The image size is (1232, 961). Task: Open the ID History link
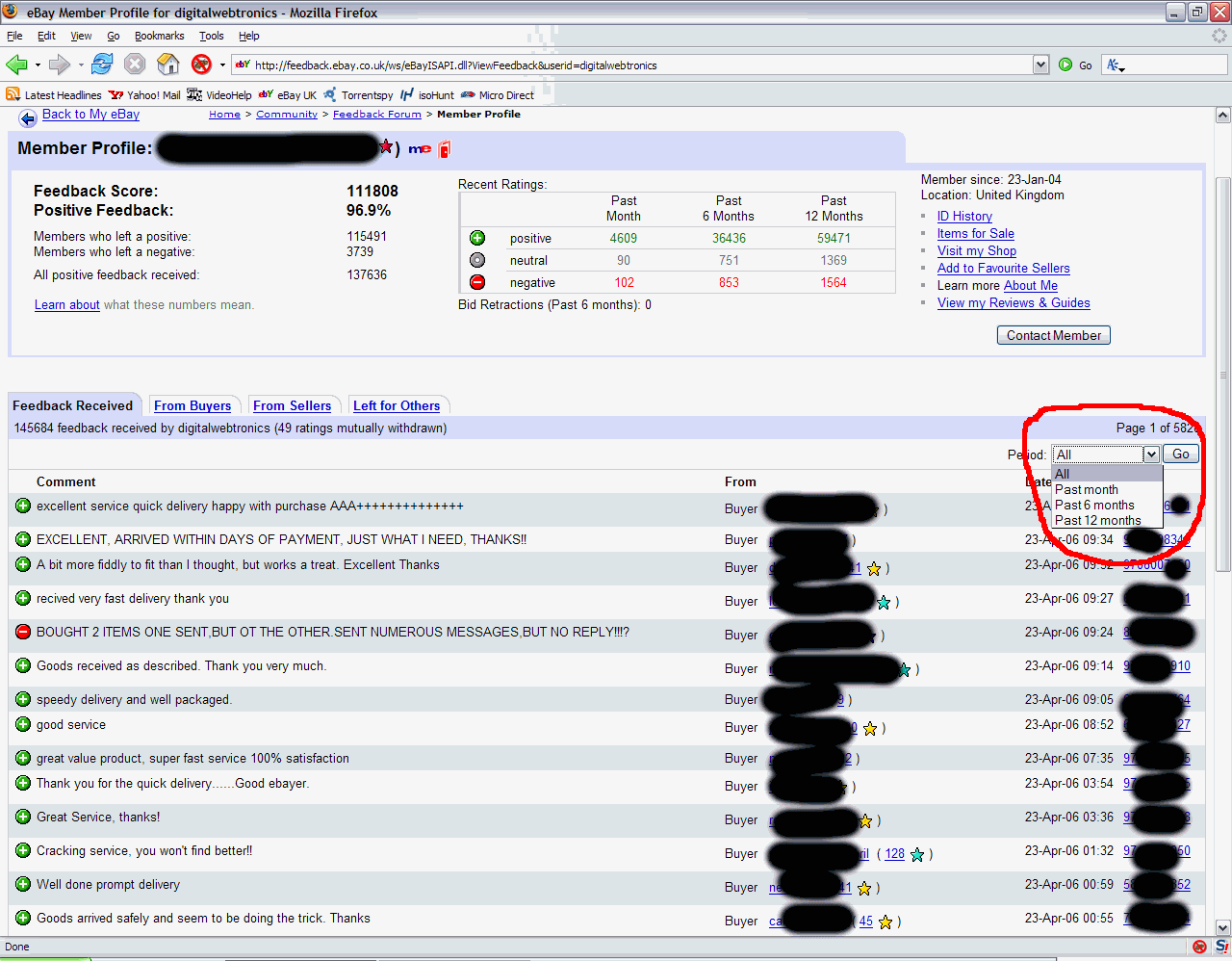tap(964, 216)
